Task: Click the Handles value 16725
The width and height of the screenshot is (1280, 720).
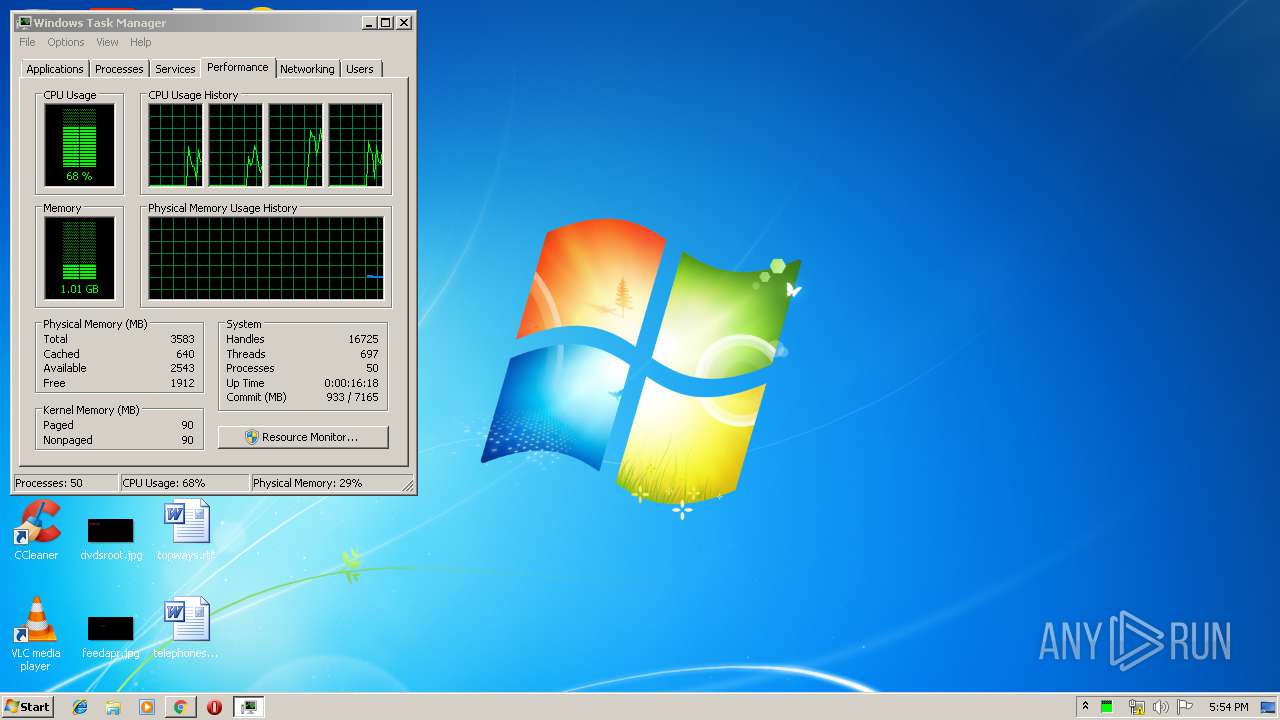Action: (363, 339)
